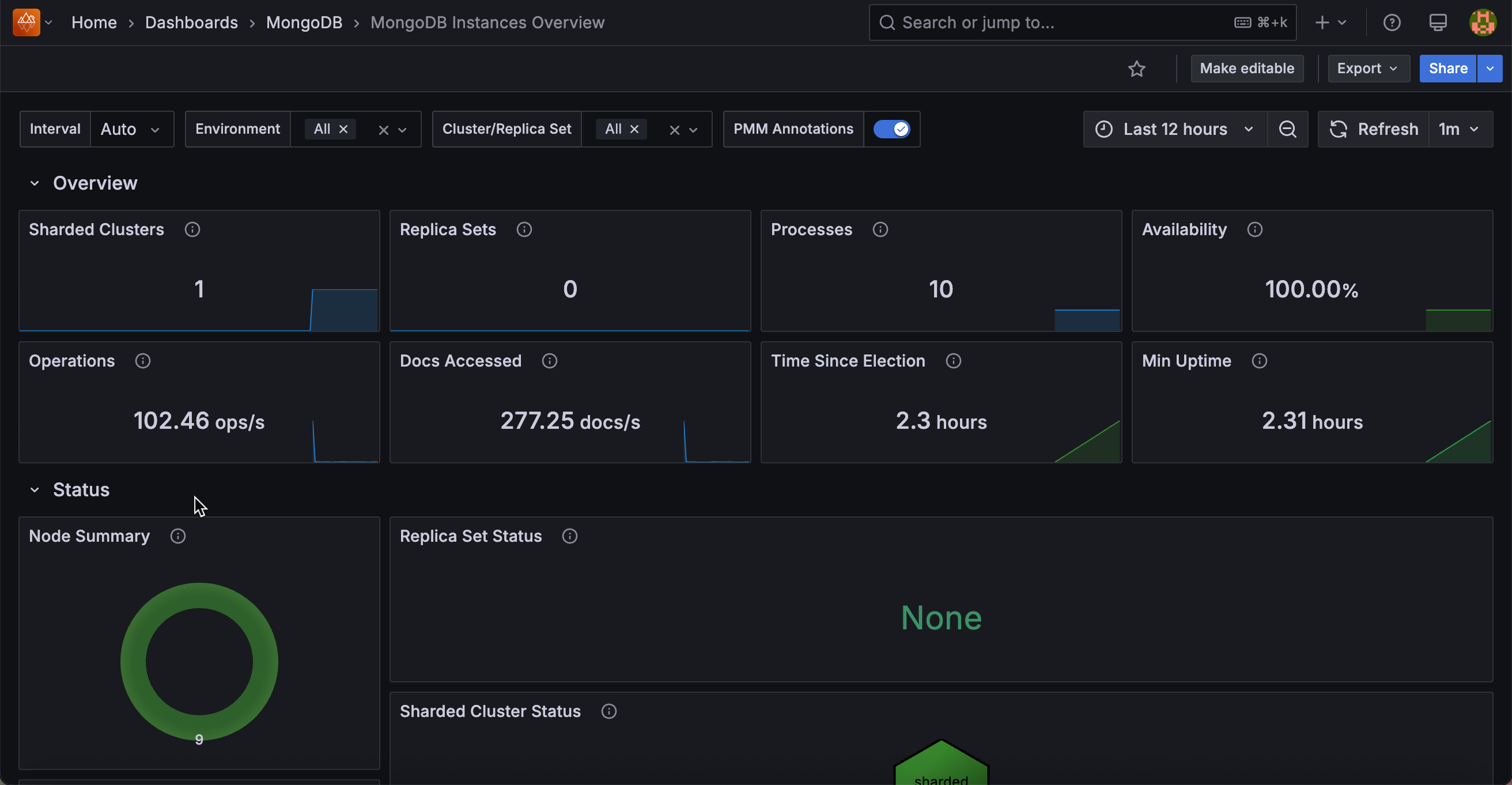The width and height of the screenshot is (1512, 785).
Task: Star this dashboard as favorite
Action: (x=1136, y=69)
